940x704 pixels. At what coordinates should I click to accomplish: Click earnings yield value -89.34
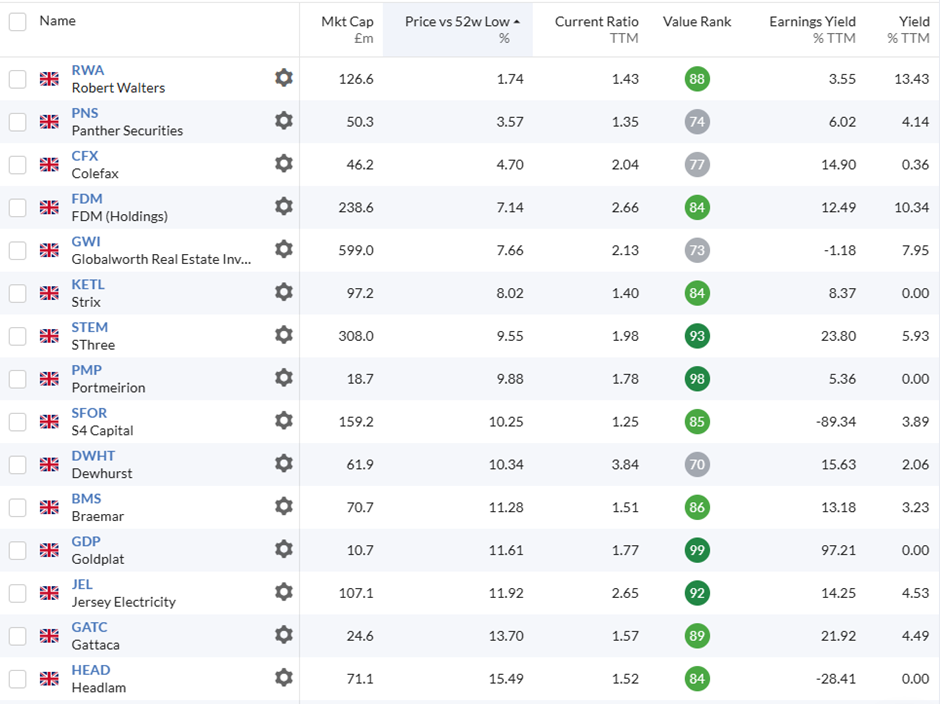(x=836, y=422)
